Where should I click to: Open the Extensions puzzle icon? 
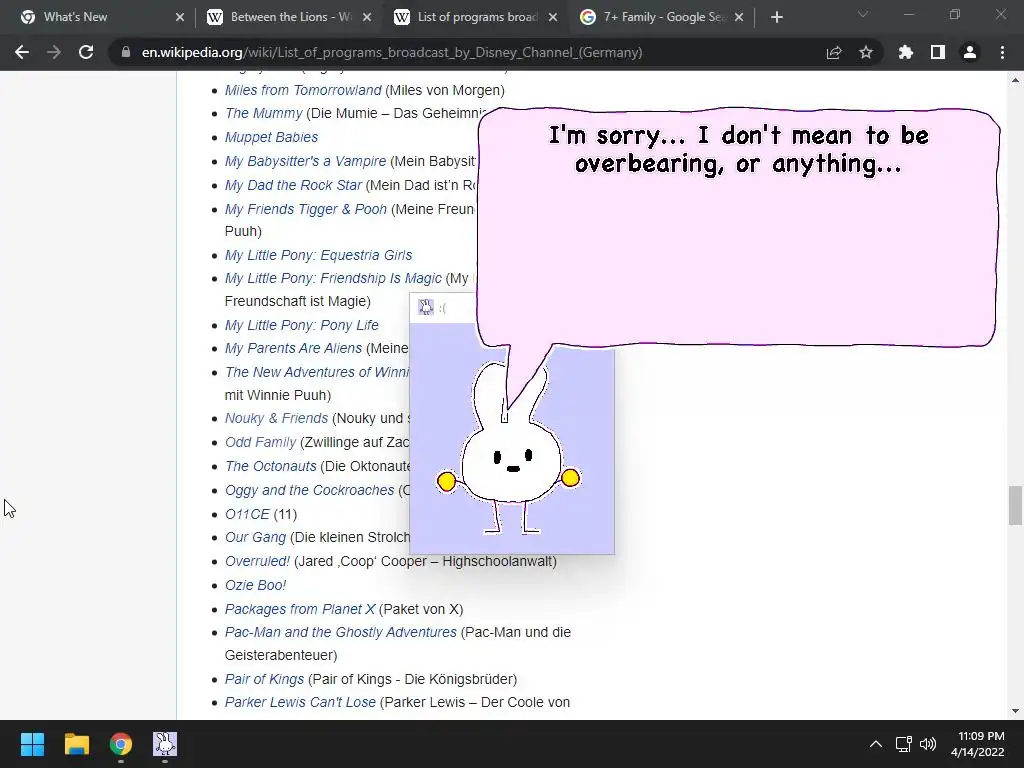[906, 52]
